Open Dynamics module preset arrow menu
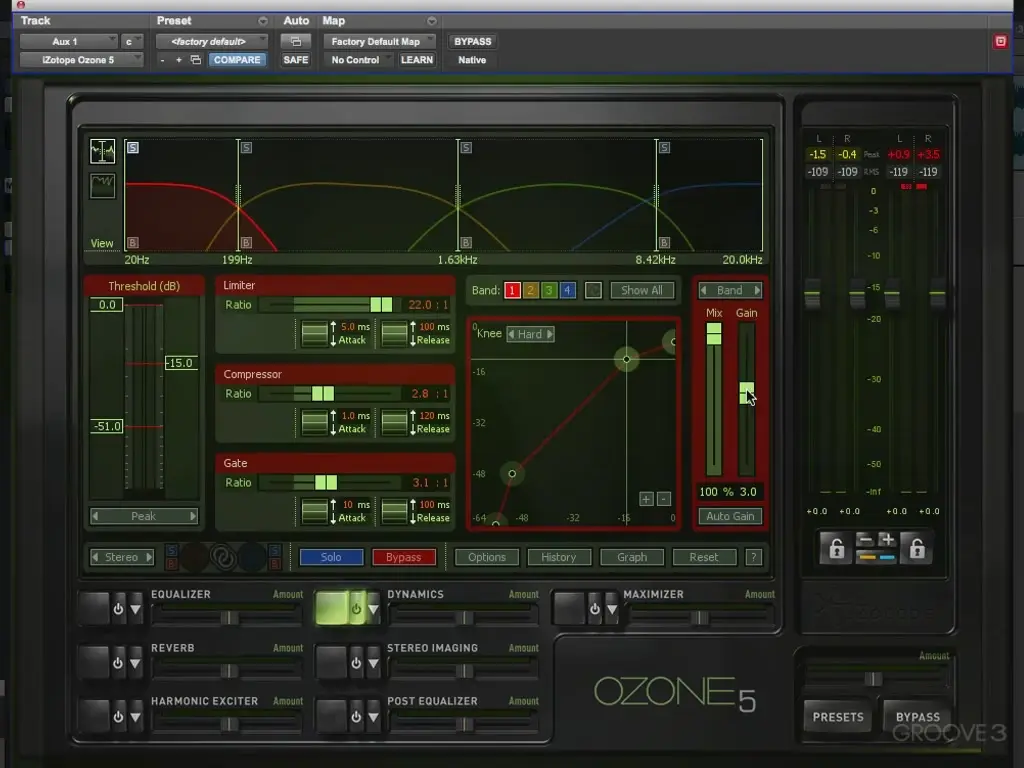The height and width of the screenshot is (768, 1024). click(373, 609)
